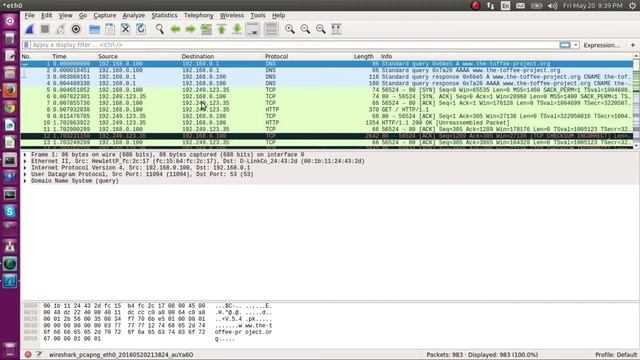640x360 pixels.
Task: Find a packet with magnifier icon
Action: pos(160,29)
